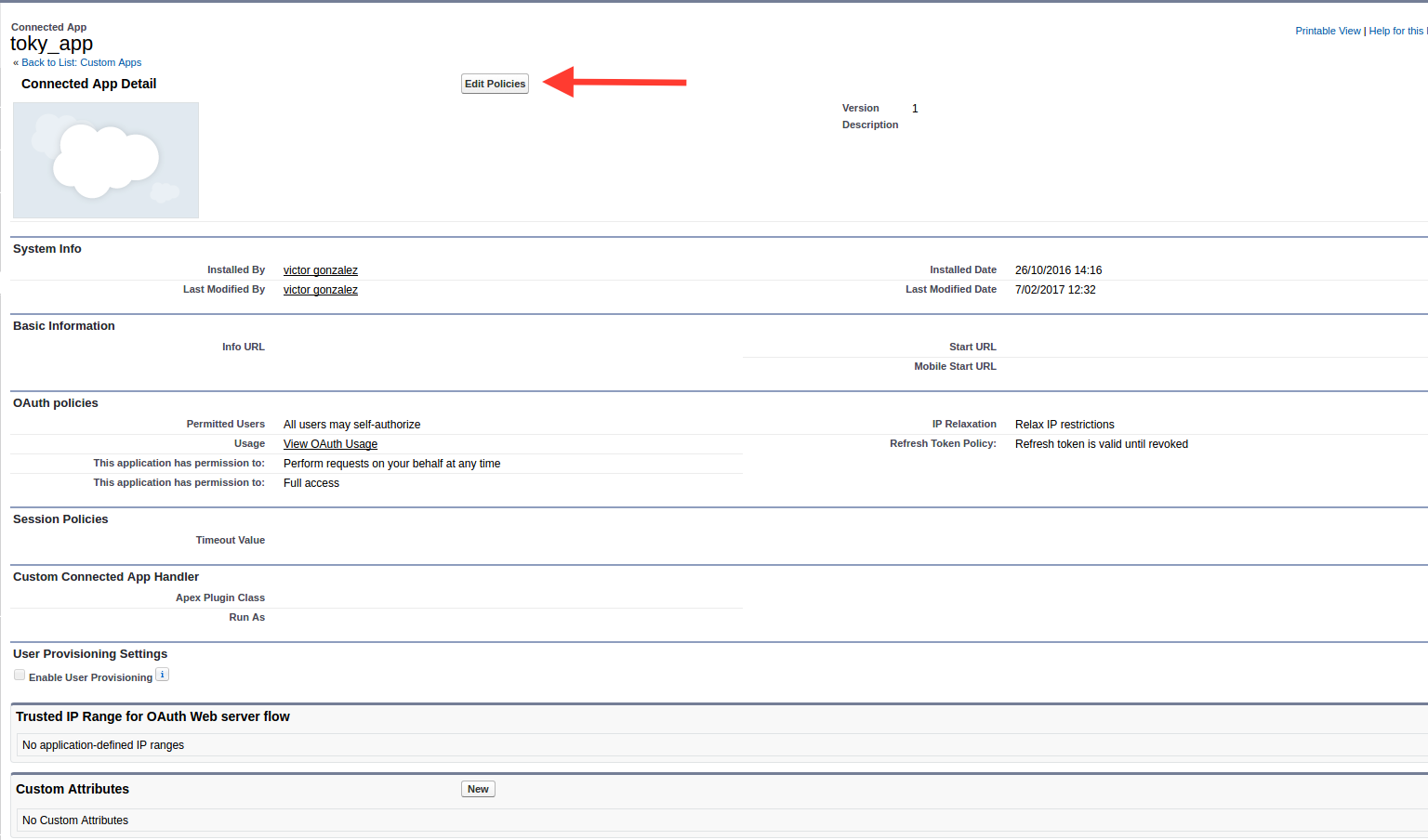Open the Printable View link
Screen dimensions: 1428x840
point(1328,31)
